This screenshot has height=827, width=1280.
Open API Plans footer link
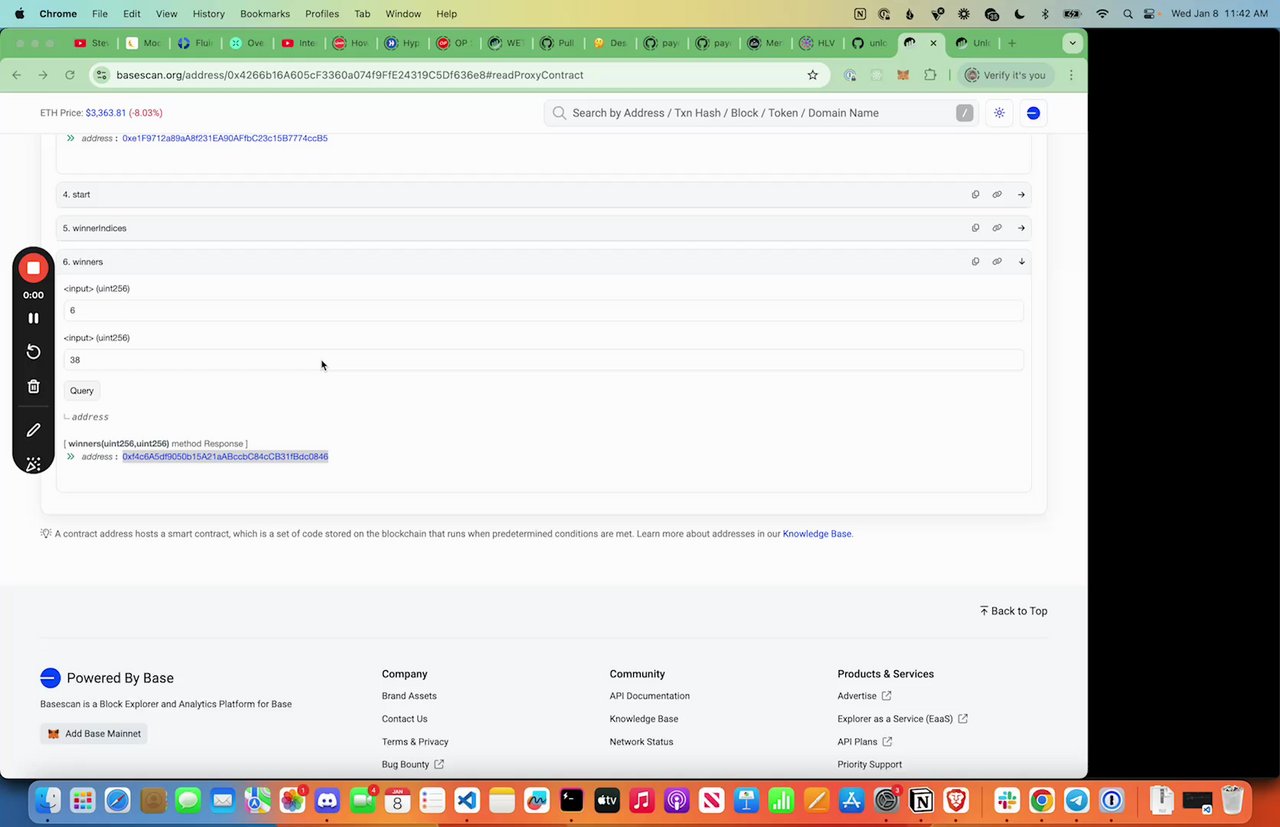865,742
